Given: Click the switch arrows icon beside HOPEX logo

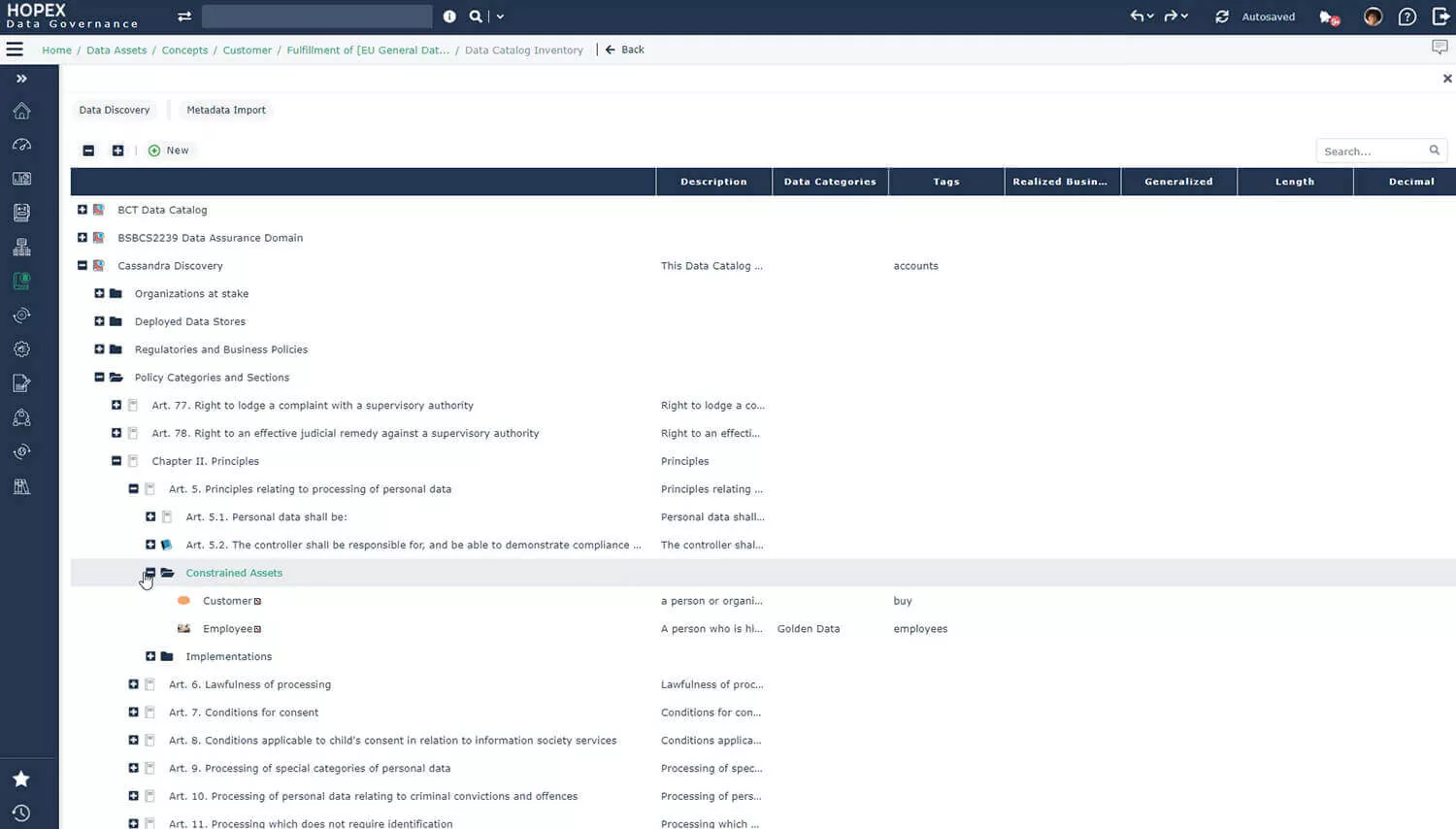Looking at the screenshot, I should tap(184, 17).
